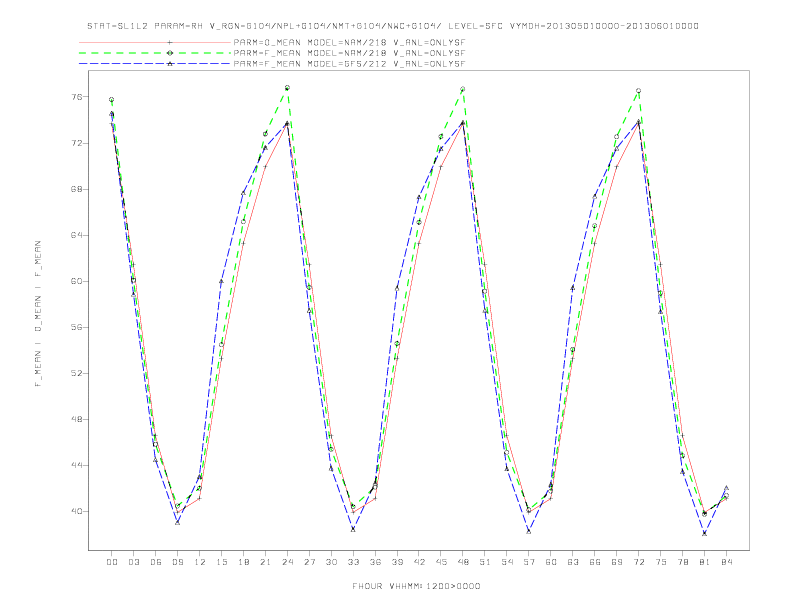Screen dimensions: 792x612
Task: Click the blue triangle marker above hour 15
Action: 221,281
